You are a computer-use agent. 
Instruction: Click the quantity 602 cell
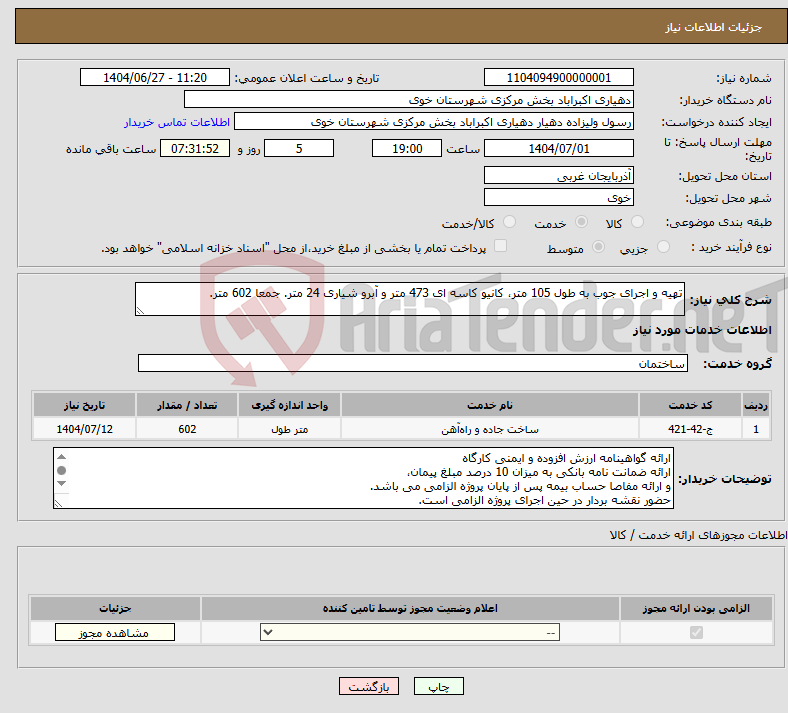[187, 429]
